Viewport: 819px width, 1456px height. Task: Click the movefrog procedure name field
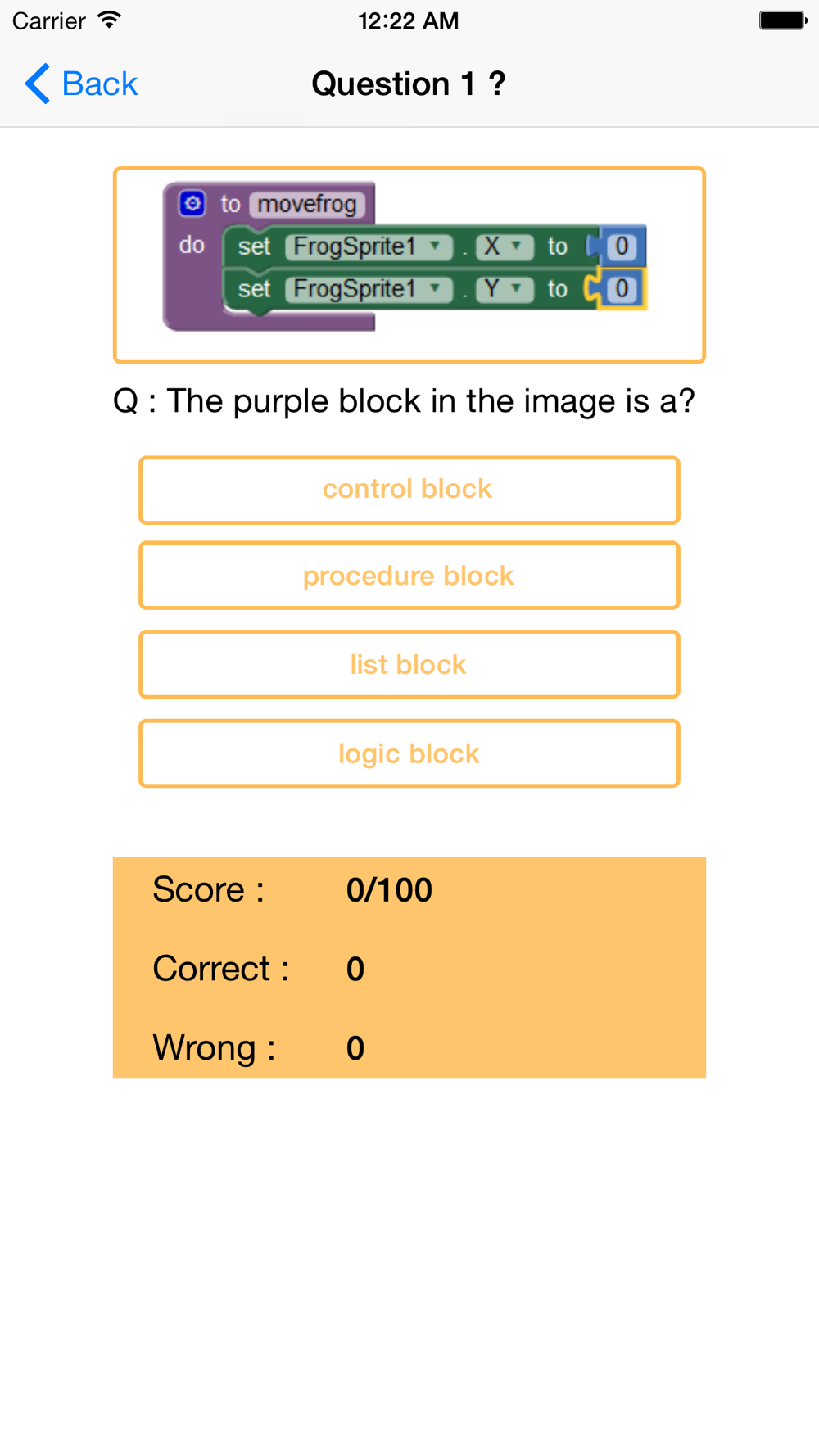[307, 204]
